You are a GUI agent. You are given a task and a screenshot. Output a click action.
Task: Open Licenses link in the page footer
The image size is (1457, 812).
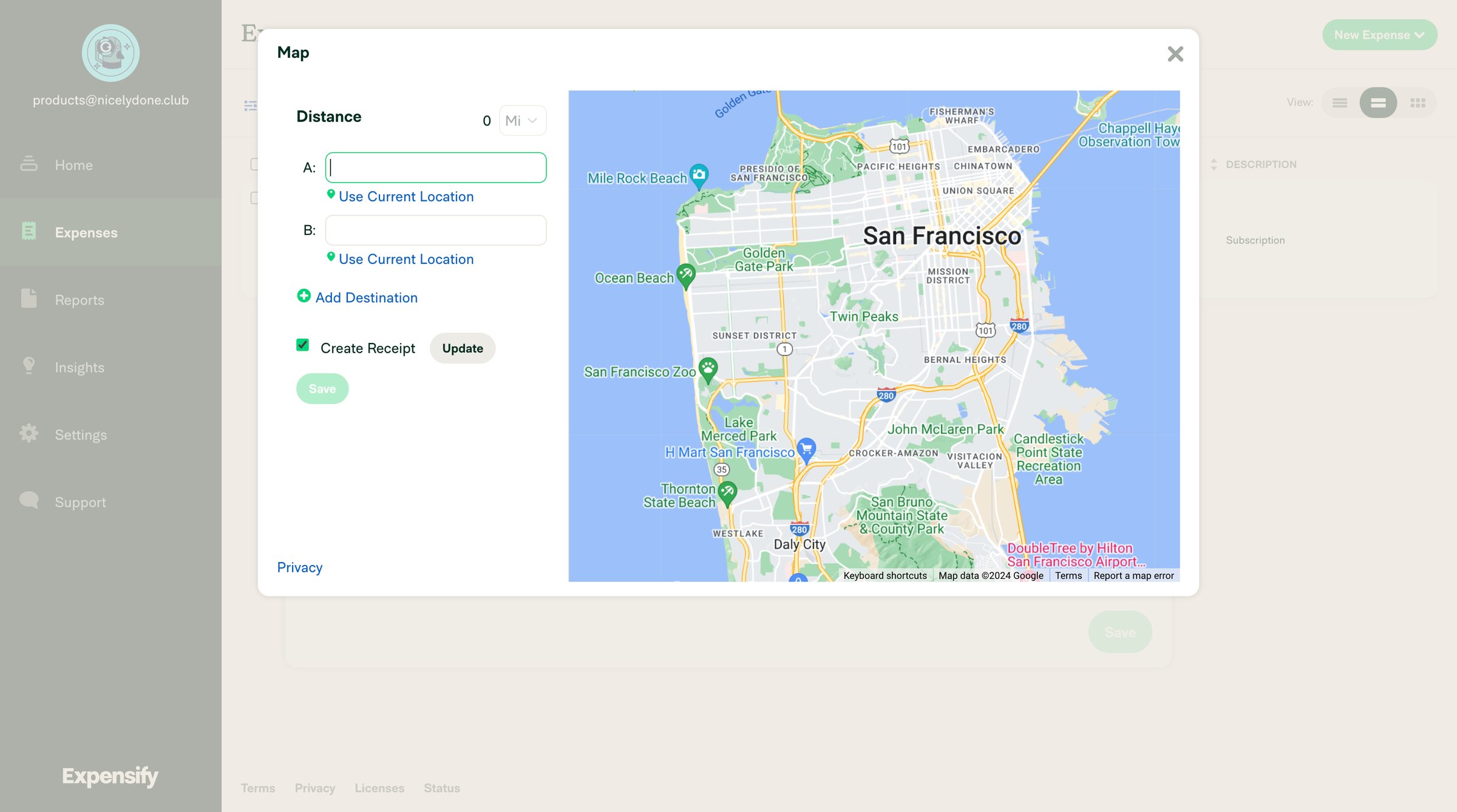coord(379,788)
